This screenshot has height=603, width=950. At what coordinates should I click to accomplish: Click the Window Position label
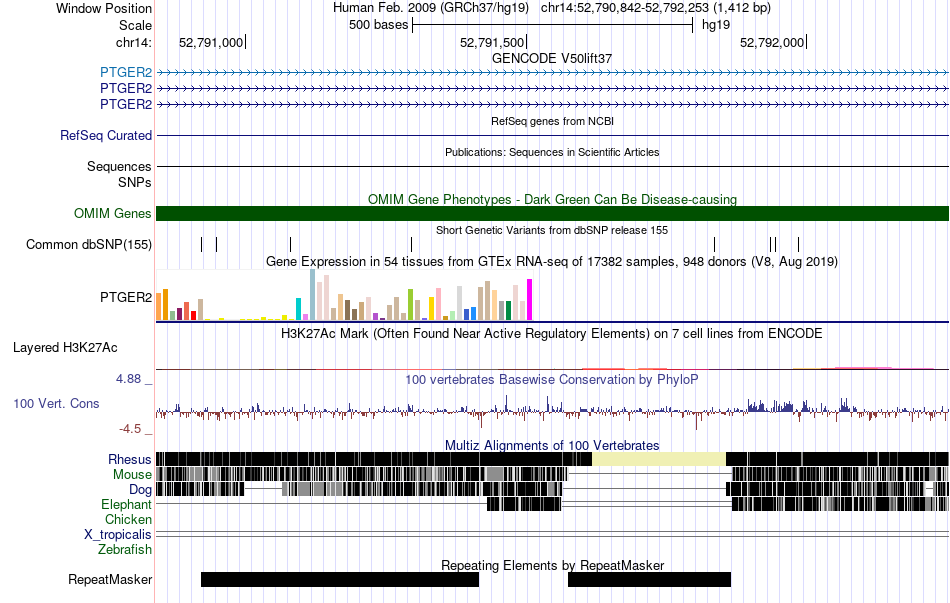click(104, 8)
